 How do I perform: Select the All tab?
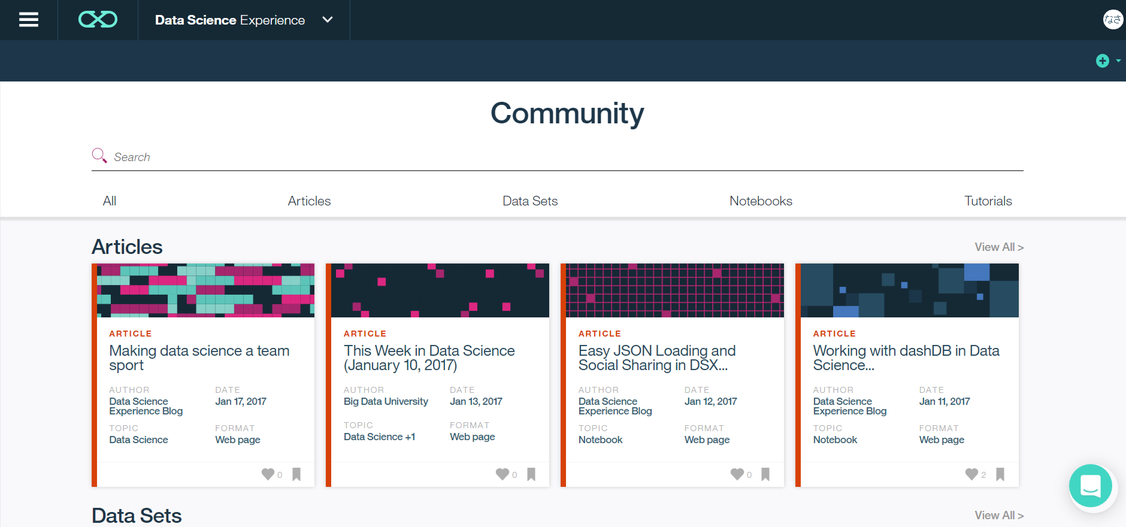tap(109, 201)
